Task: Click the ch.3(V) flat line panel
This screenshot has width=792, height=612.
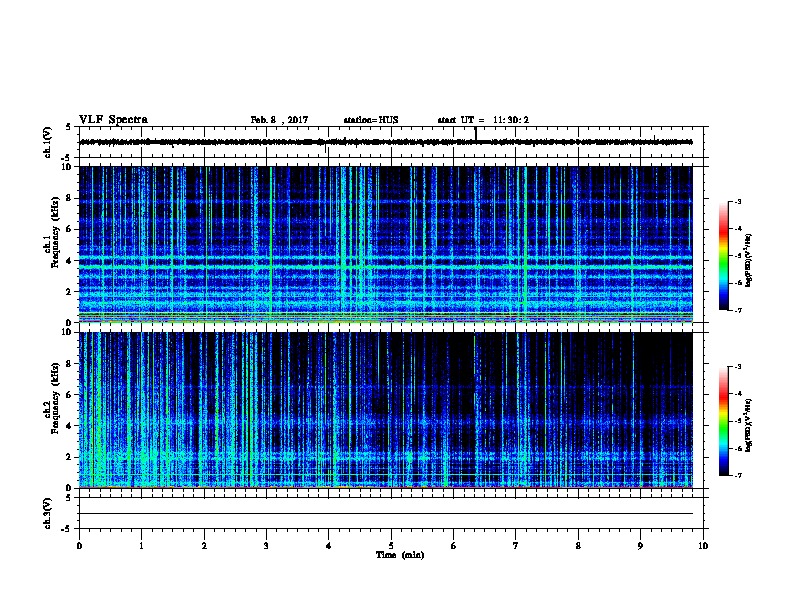Action: [x=391, y=513]
